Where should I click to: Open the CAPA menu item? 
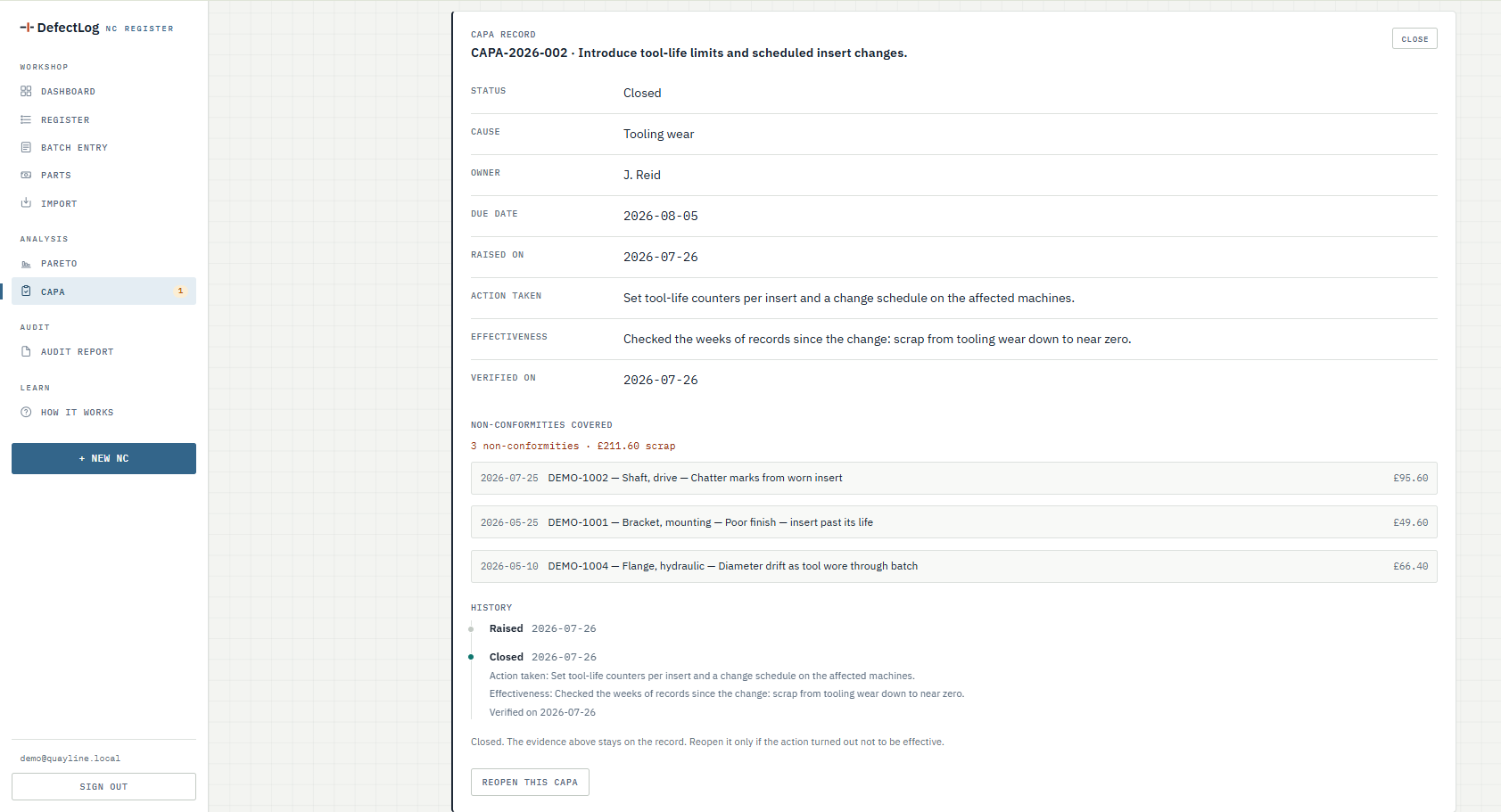(103, 291)
